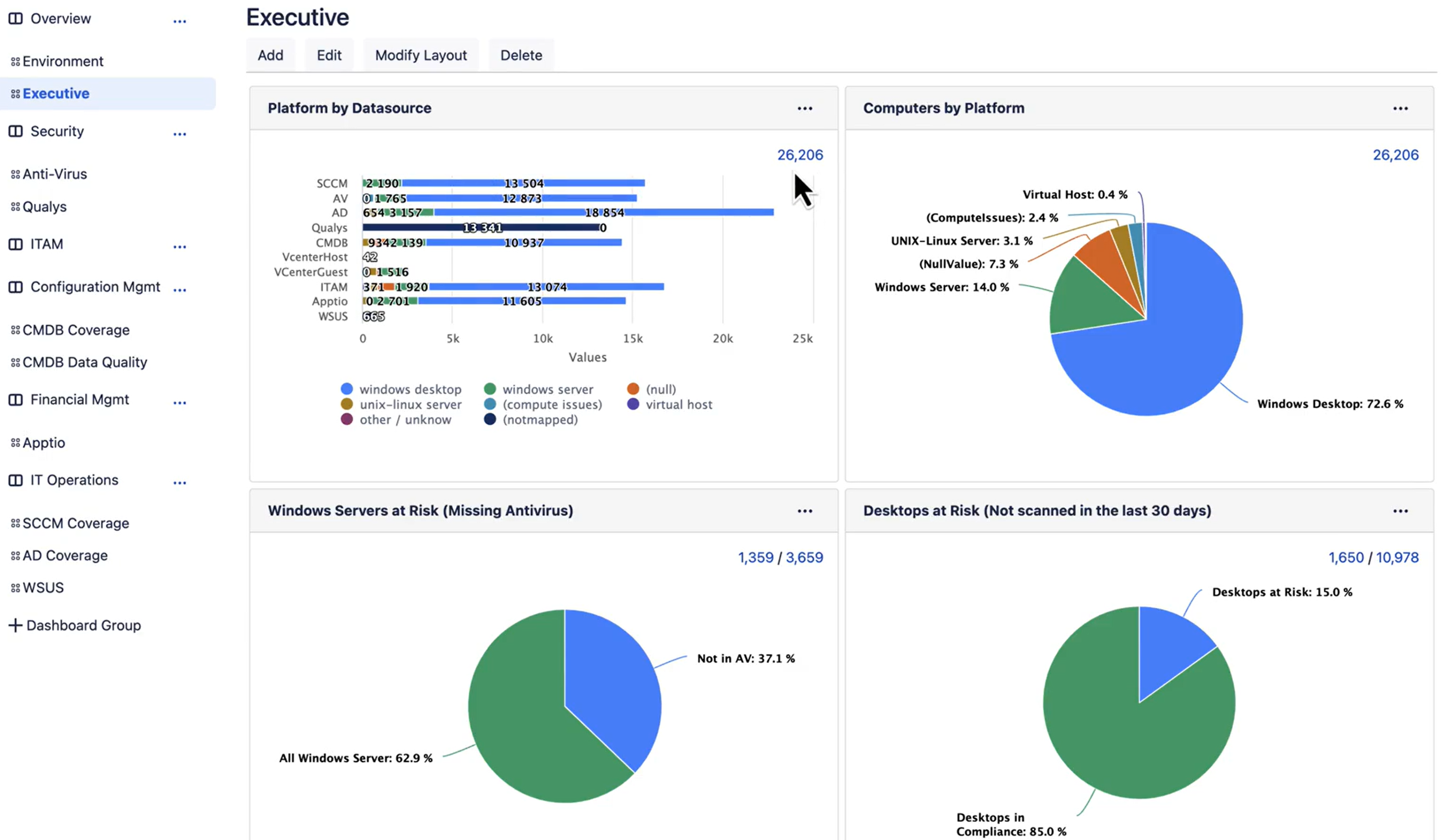The height and width of the screenshot is (840, 1448).
Task: Toggle (notmapped) legend entry
Action: click(540, 420)
